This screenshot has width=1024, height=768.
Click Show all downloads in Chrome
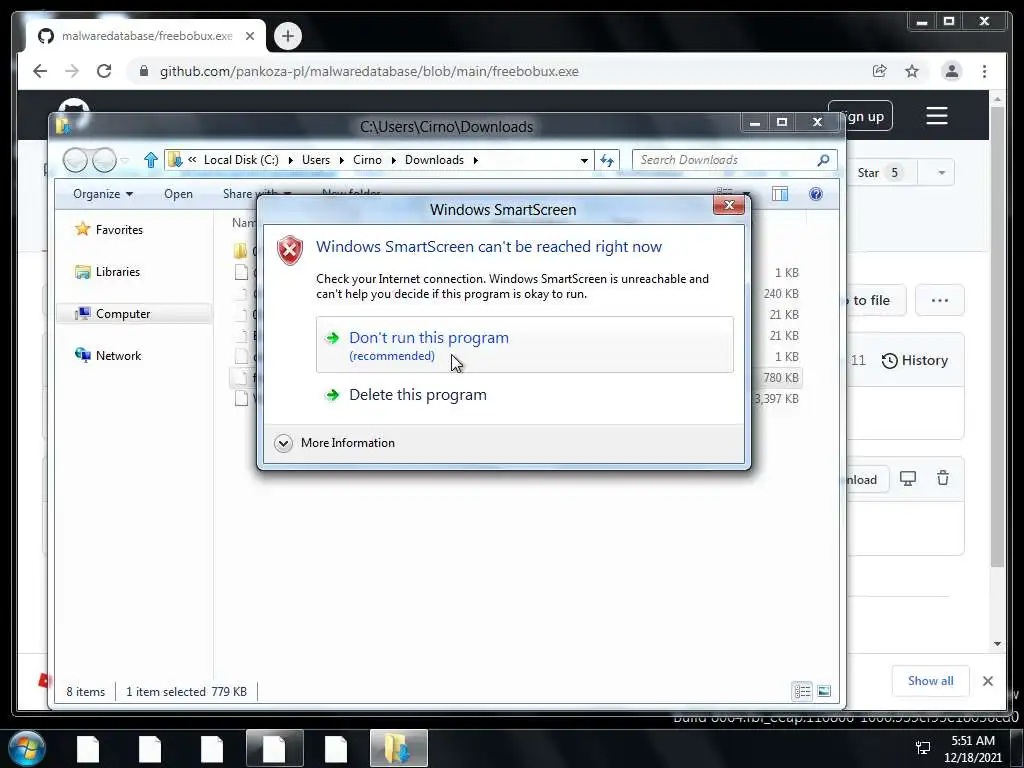coord(931,681)
